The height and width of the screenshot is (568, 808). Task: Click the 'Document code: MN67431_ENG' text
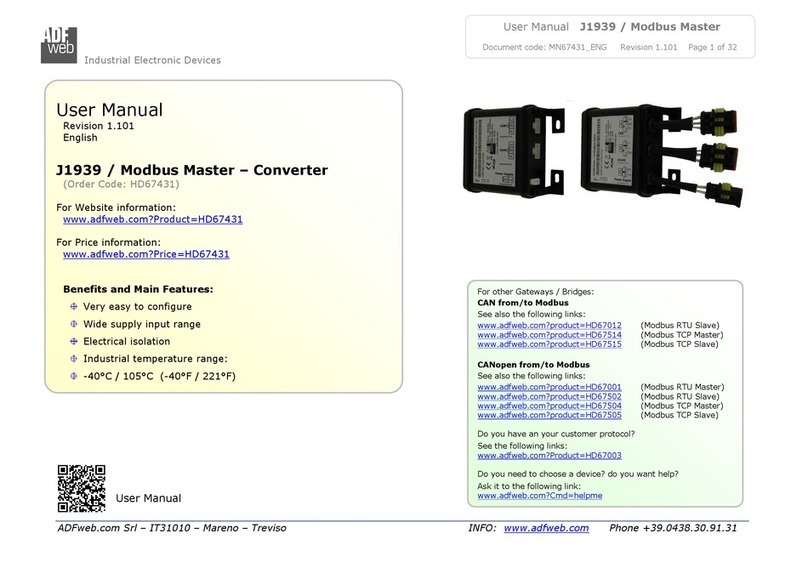coord(544,47)
